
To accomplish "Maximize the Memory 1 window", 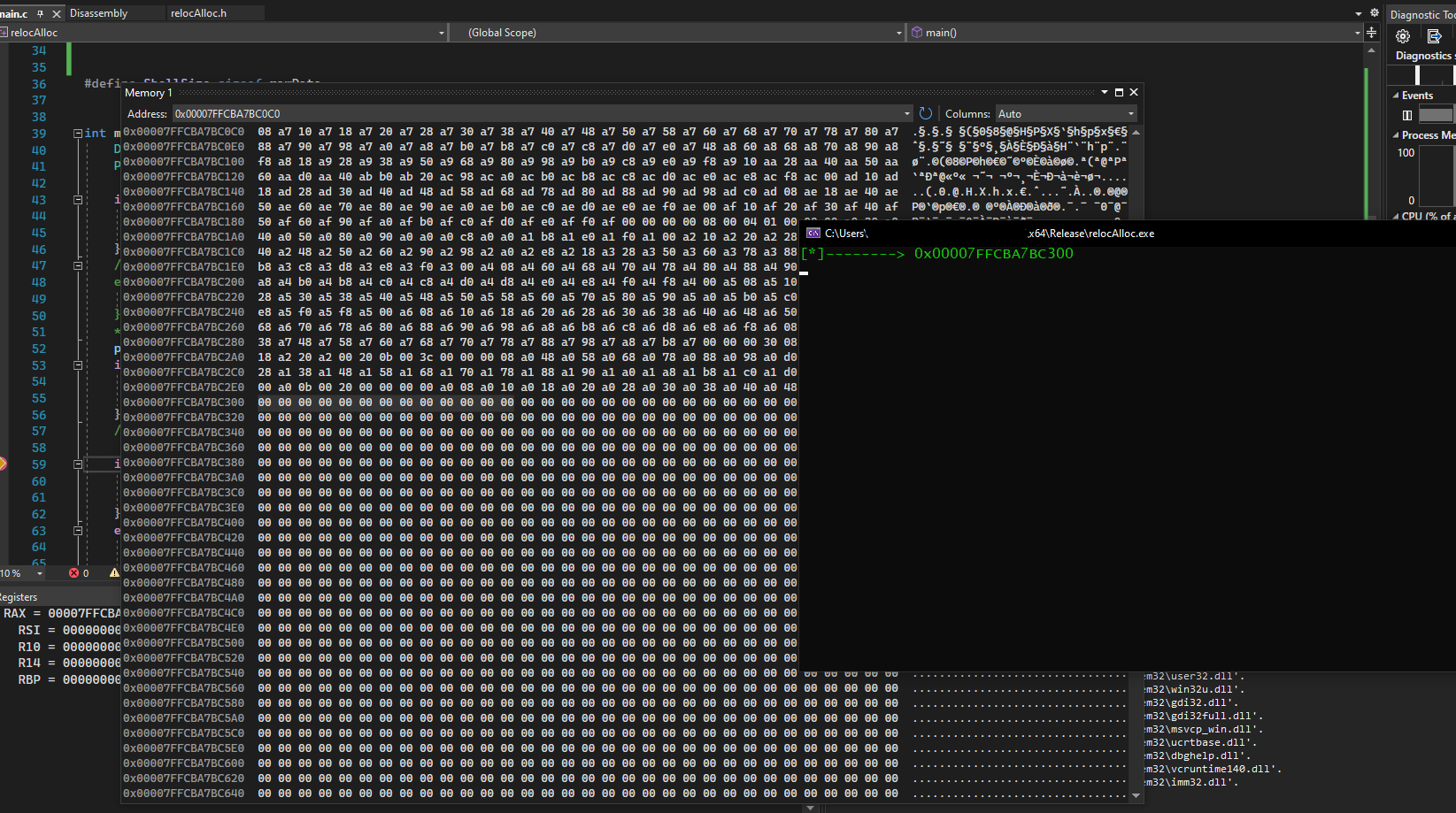I will coord(1119,92).
